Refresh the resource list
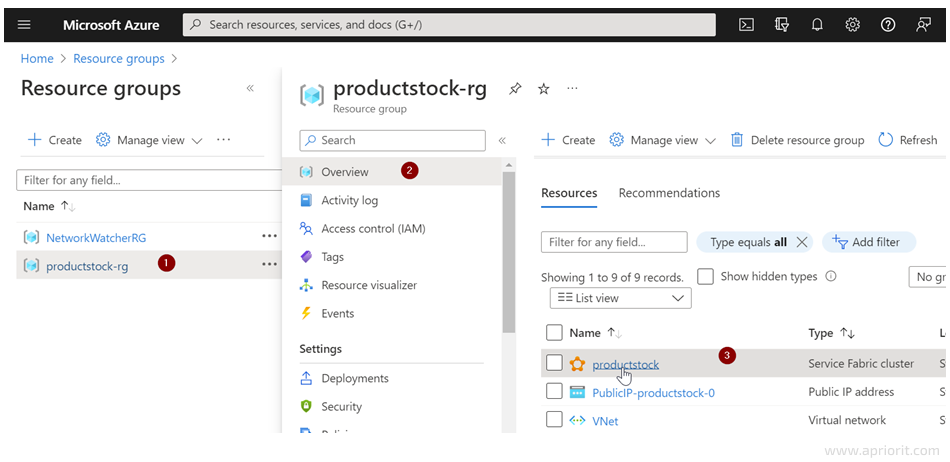The image size is (950, 462). pyautogui.click(x=908, y=140)
